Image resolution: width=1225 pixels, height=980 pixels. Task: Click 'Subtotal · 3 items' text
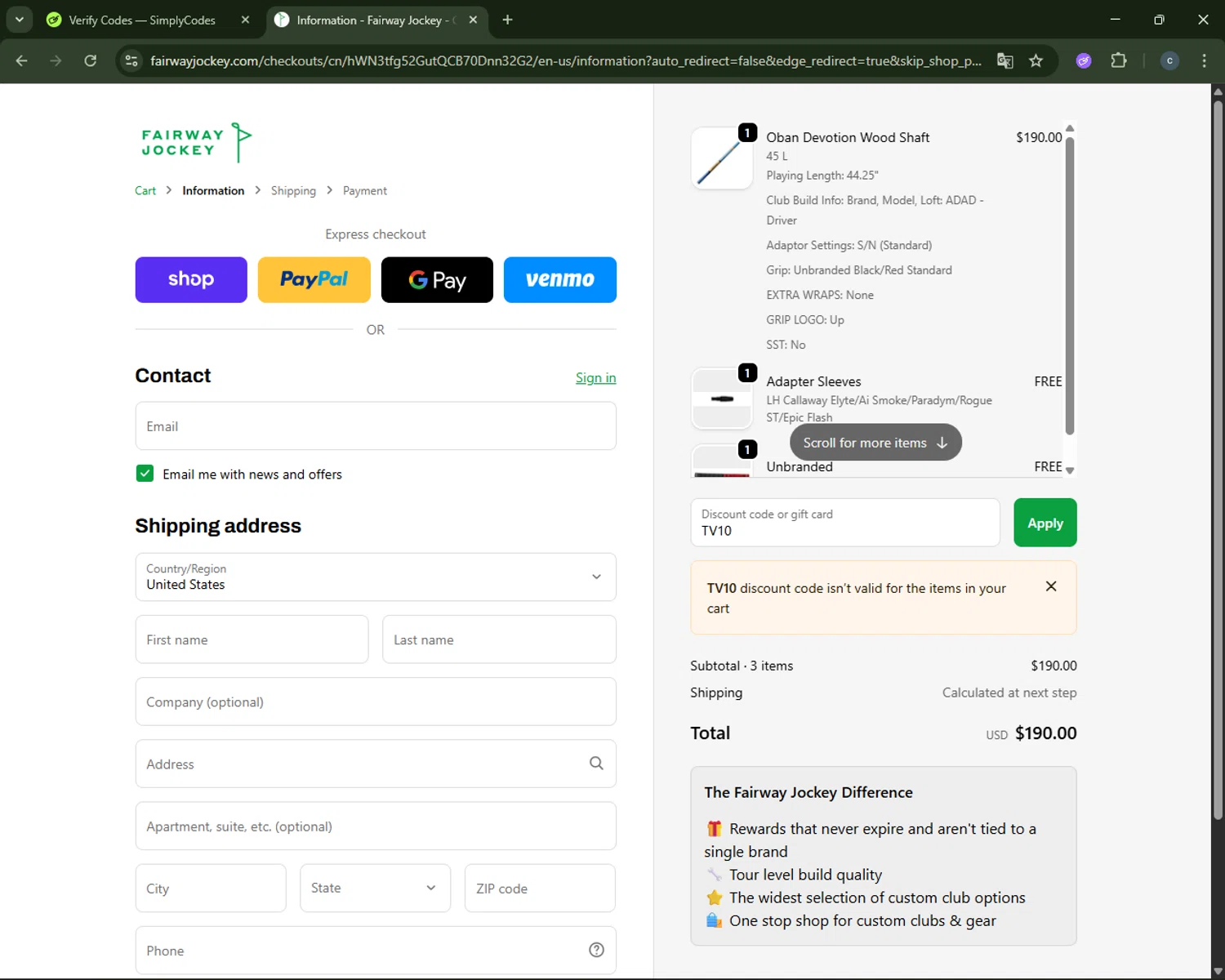tap(742, 666)
